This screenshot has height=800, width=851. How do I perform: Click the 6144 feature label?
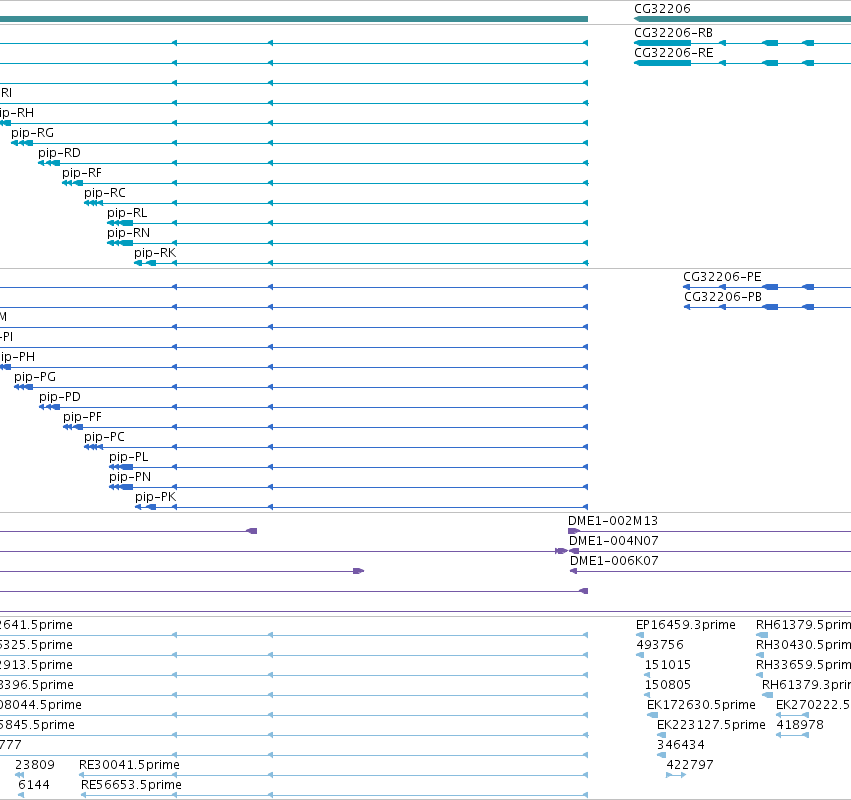(34, 785)
